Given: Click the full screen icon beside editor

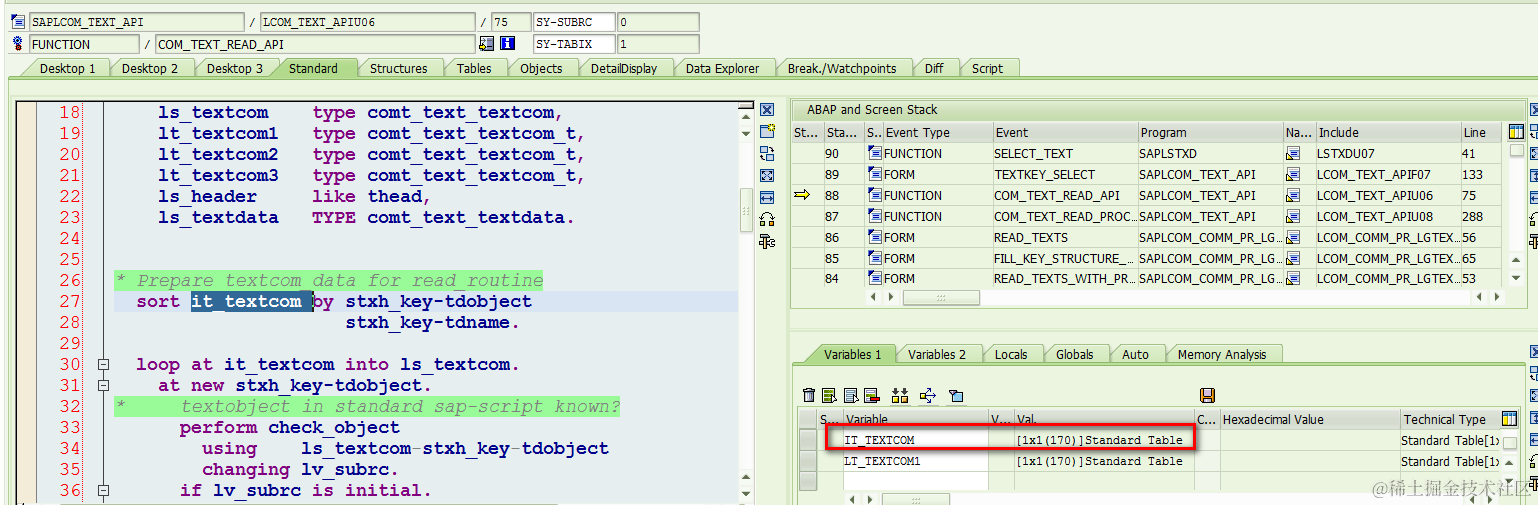Looking at the screenshot, I should tap(767, 176).
